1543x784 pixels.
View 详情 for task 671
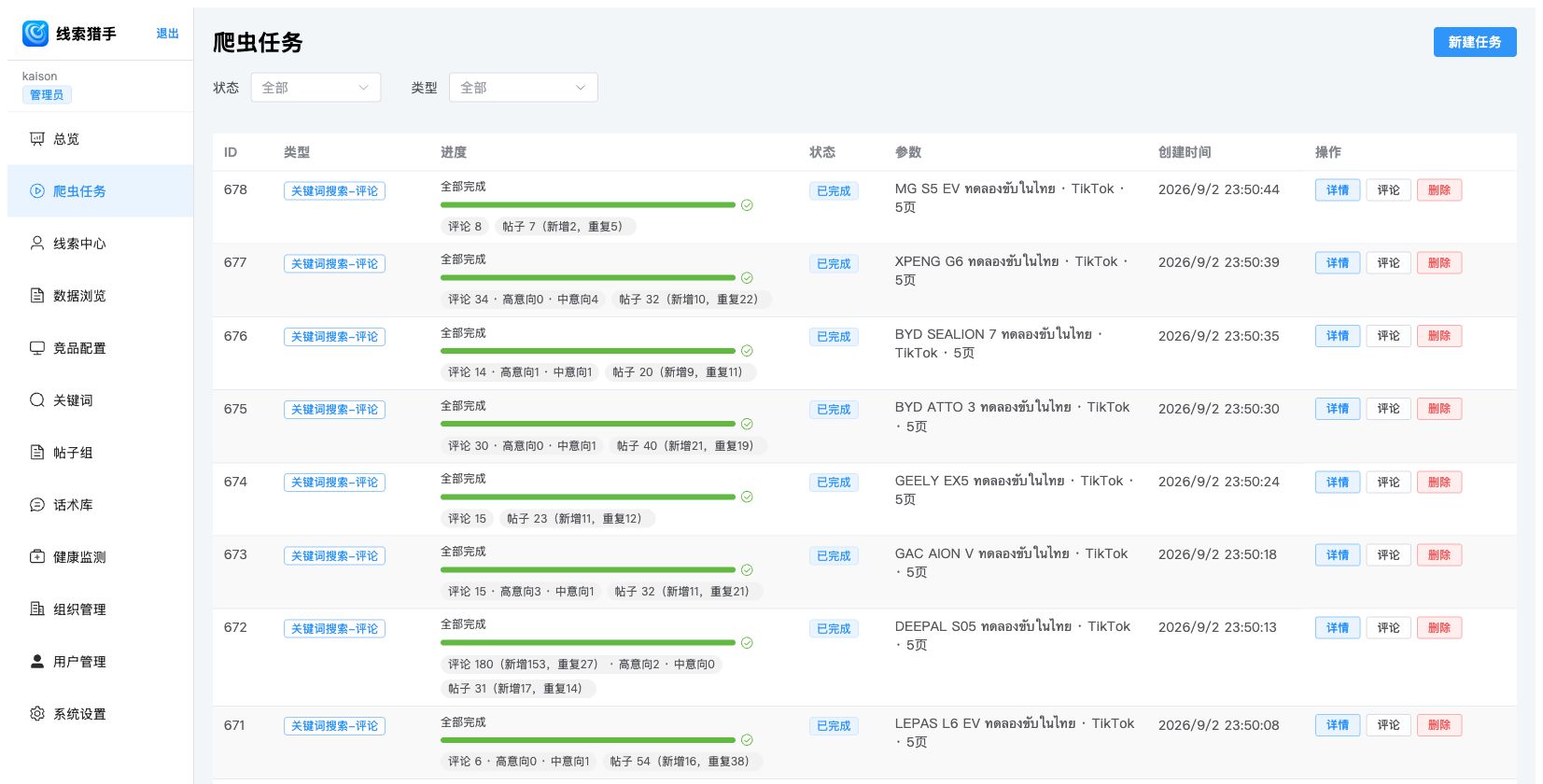(1338, 725)
